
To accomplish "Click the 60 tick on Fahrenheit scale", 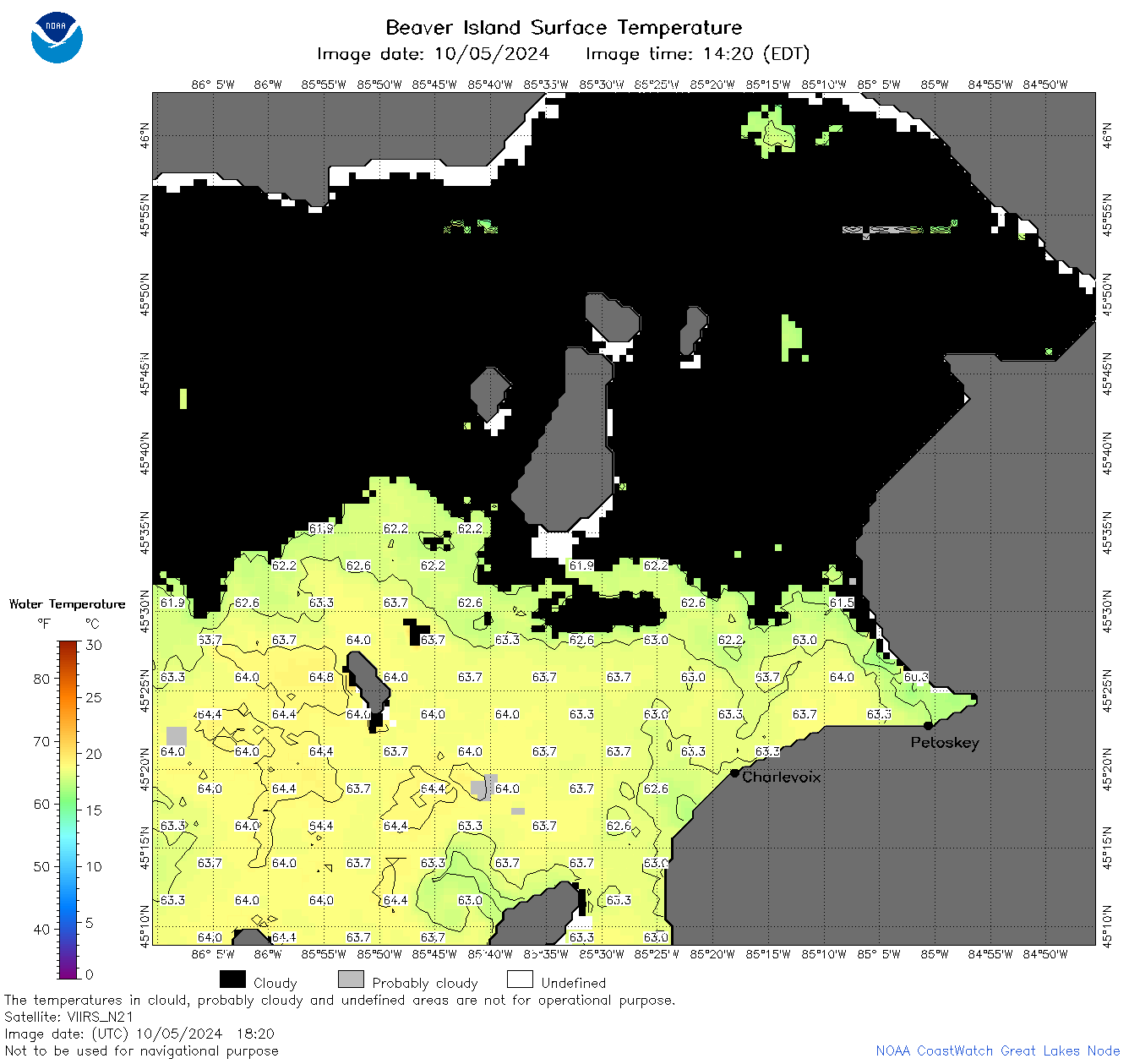I will pos(41,804).
